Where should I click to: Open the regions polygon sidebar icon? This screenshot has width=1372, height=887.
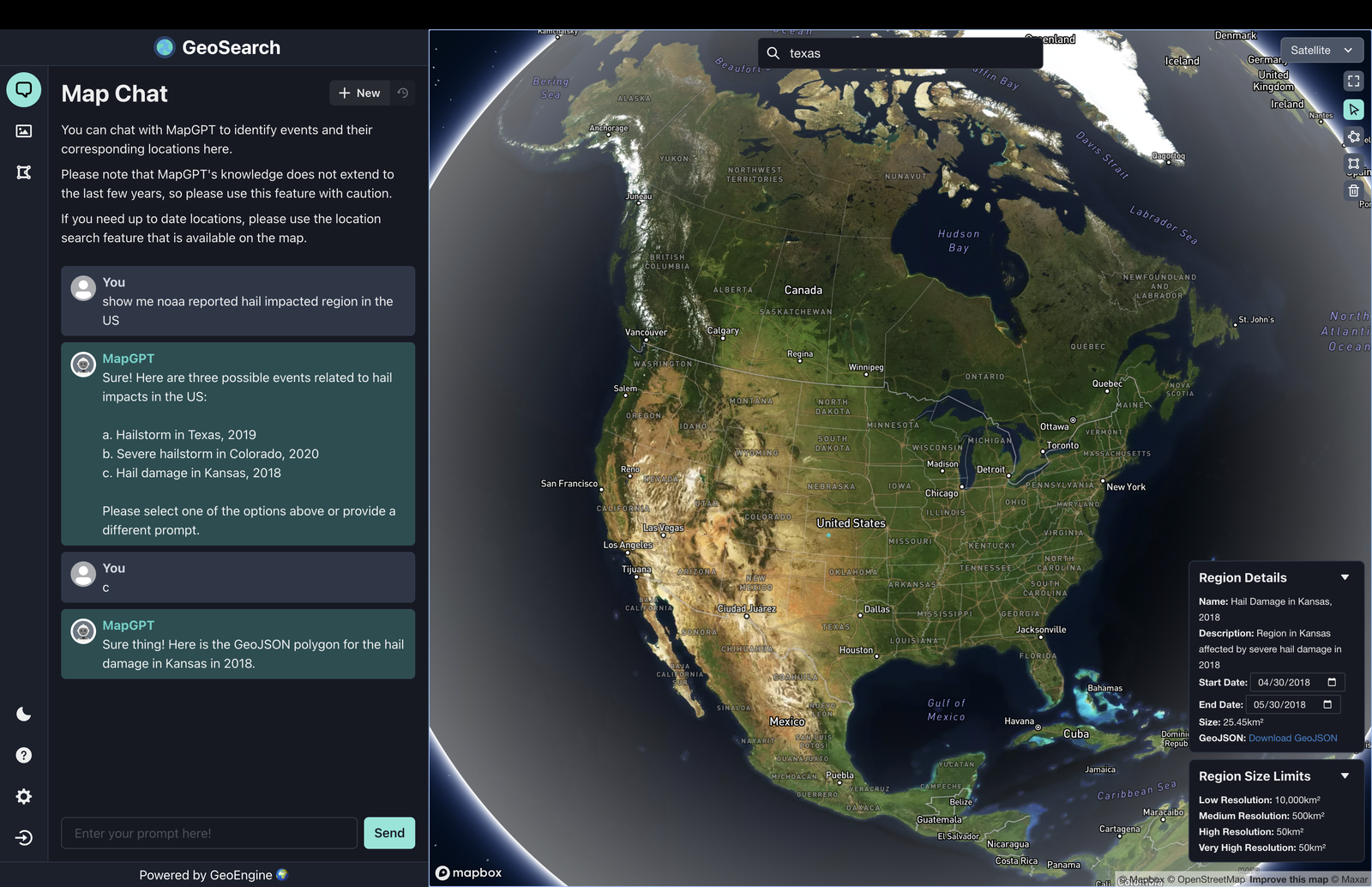[x=24, y=172]
